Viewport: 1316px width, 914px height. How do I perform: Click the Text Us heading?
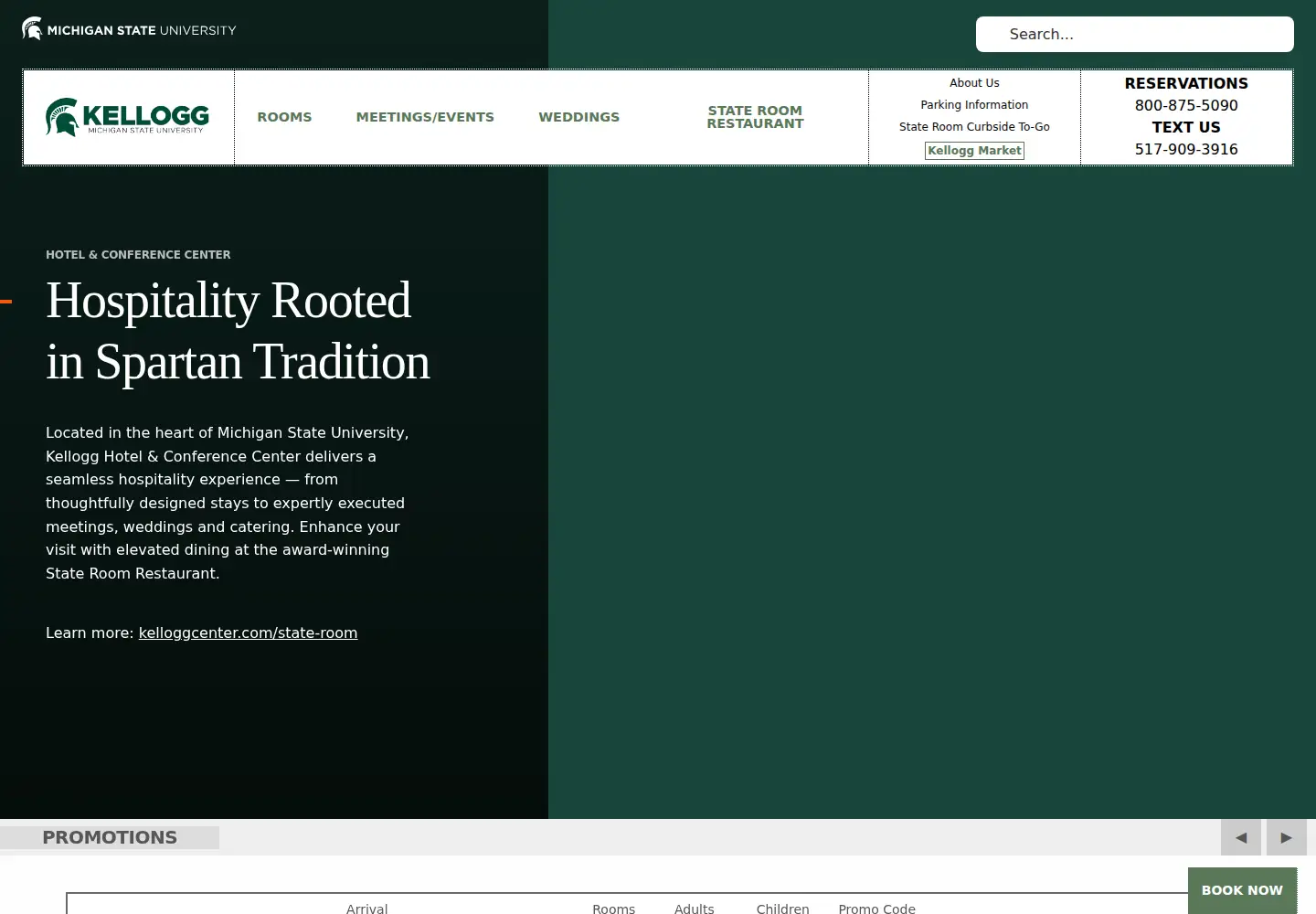pos(1186,127)
